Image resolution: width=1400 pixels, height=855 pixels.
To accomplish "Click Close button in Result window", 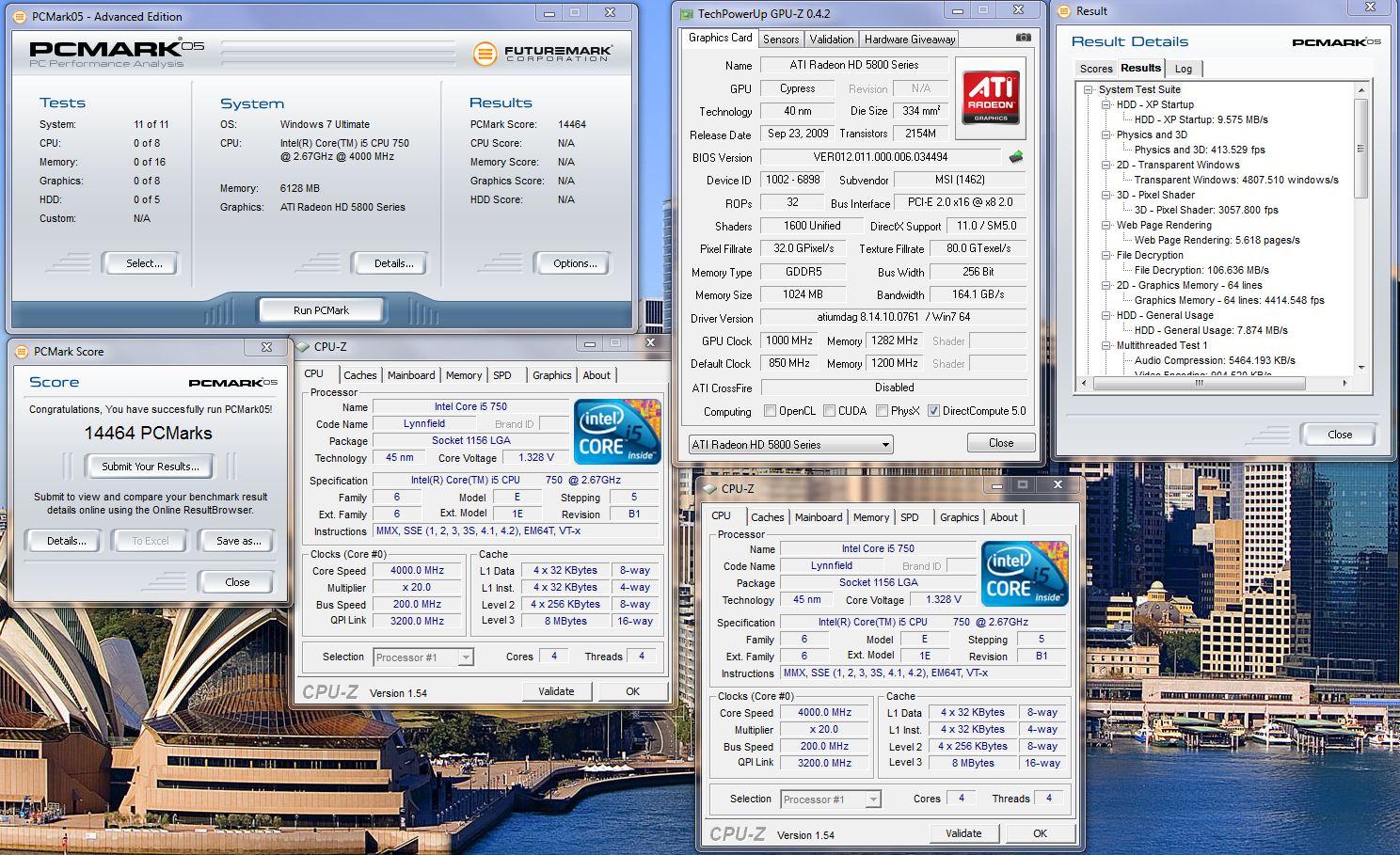I will tap(1339, 435).
